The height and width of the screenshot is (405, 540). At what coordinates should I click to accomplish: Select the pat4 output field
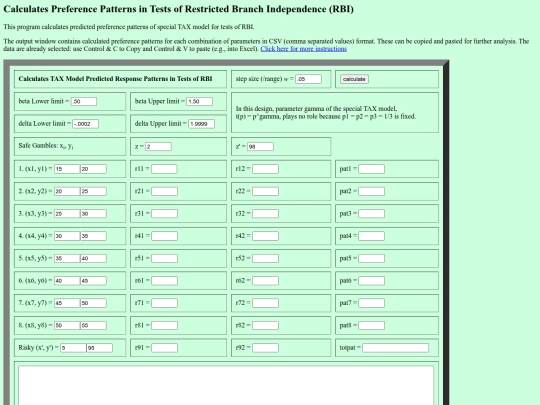371,236
